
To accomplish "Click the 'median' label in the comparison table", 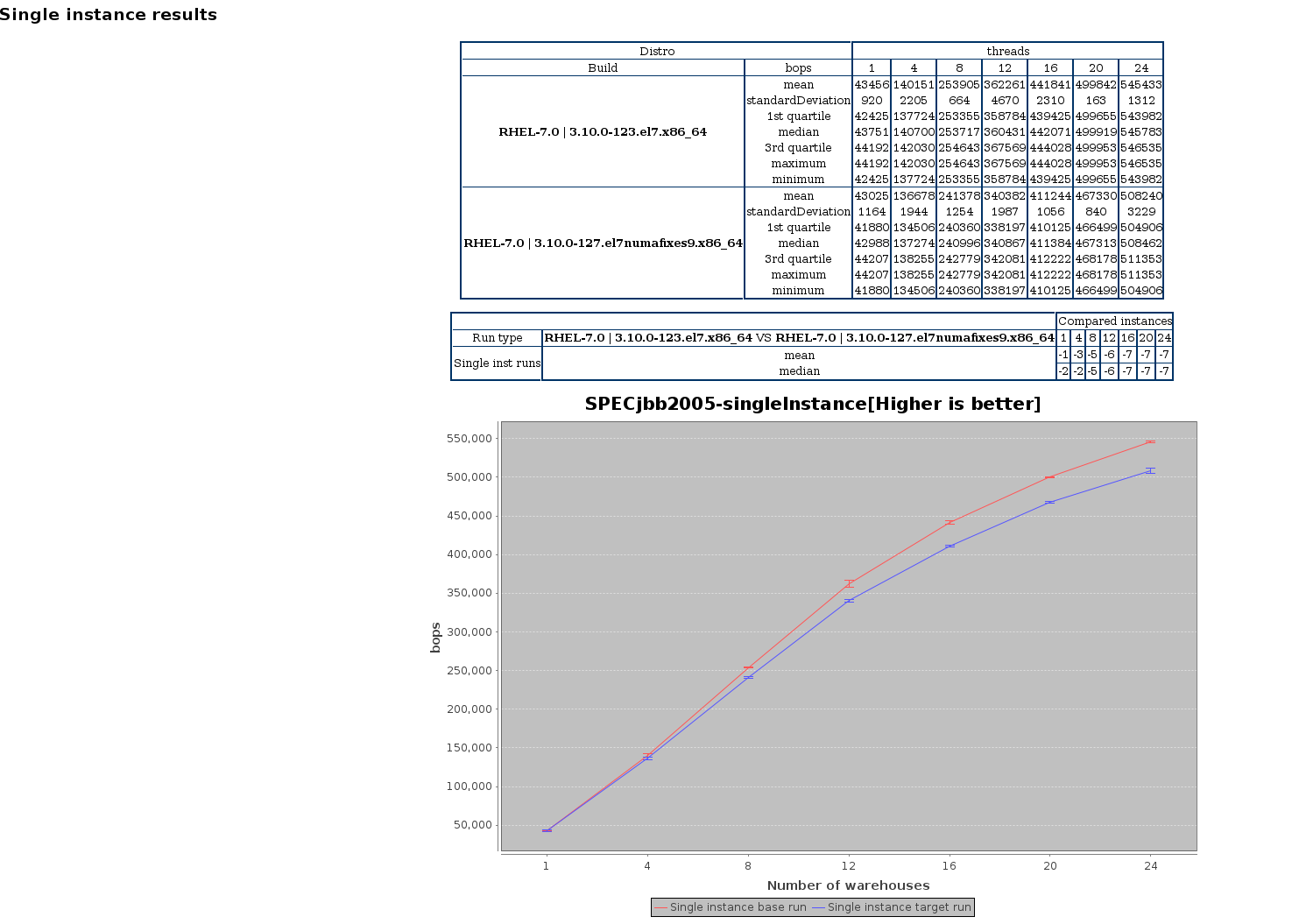I will (799, 371).
